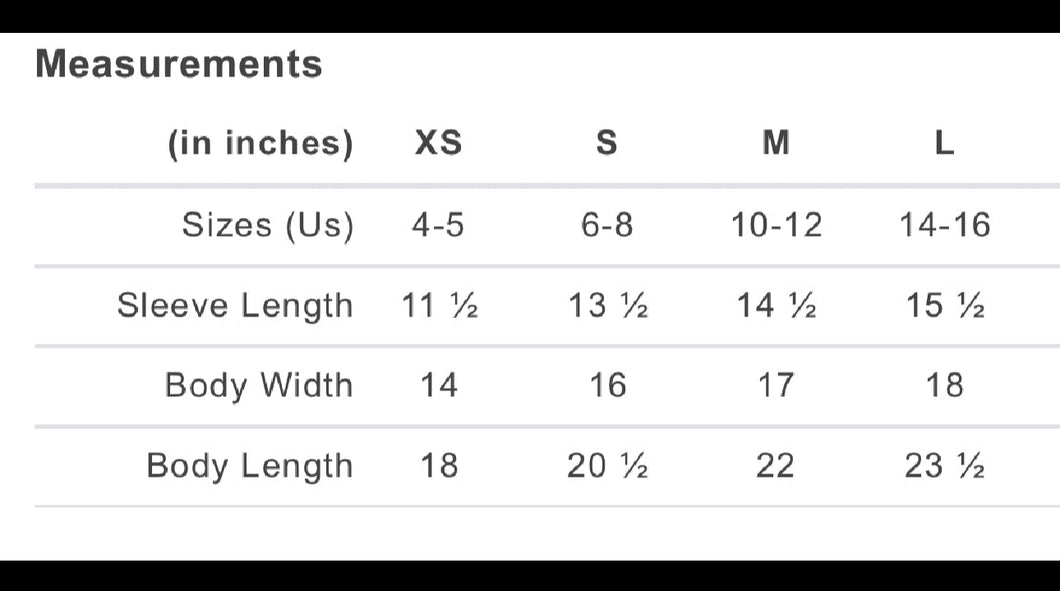Click the "(in inches)" header label
1060x591 pixels.
pyautogui.click(x=260, y=144)
